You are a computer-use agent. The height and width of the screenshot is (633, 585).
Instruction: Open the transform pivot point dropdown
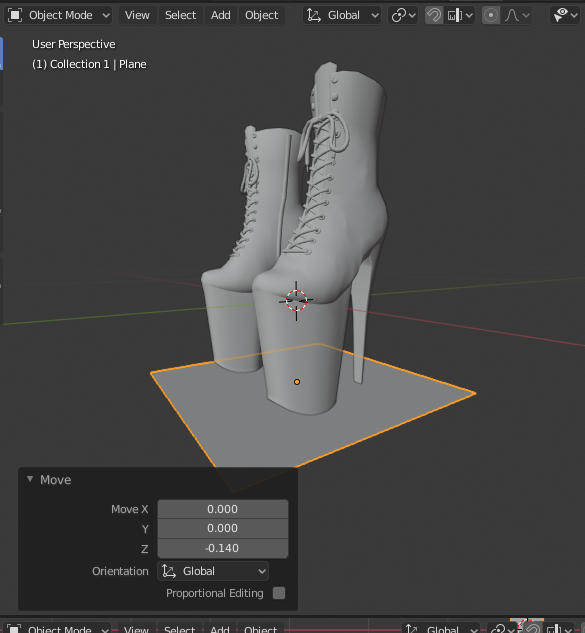click(403, 15)
